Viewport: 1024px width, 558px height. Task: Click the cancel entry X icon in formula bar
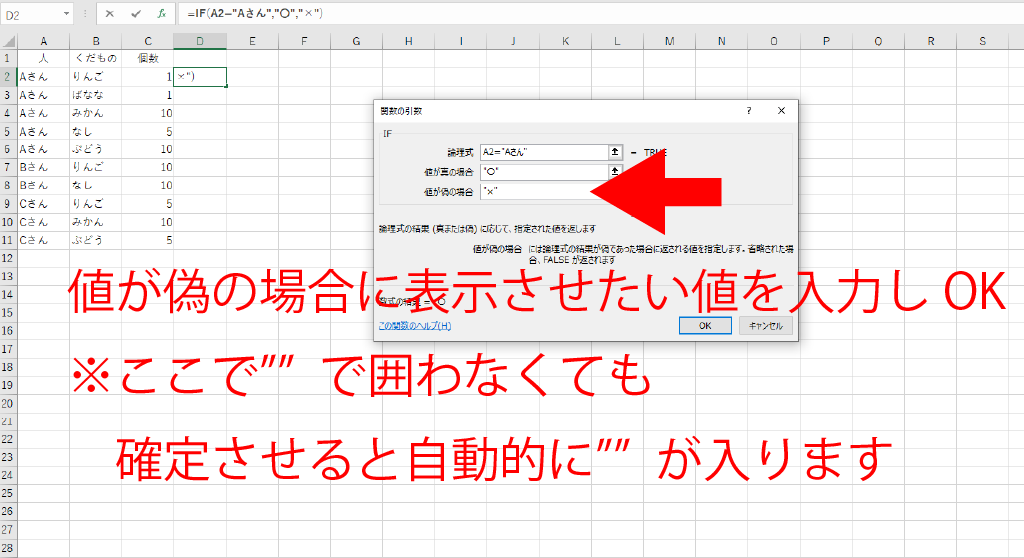(x=109, y=14)
